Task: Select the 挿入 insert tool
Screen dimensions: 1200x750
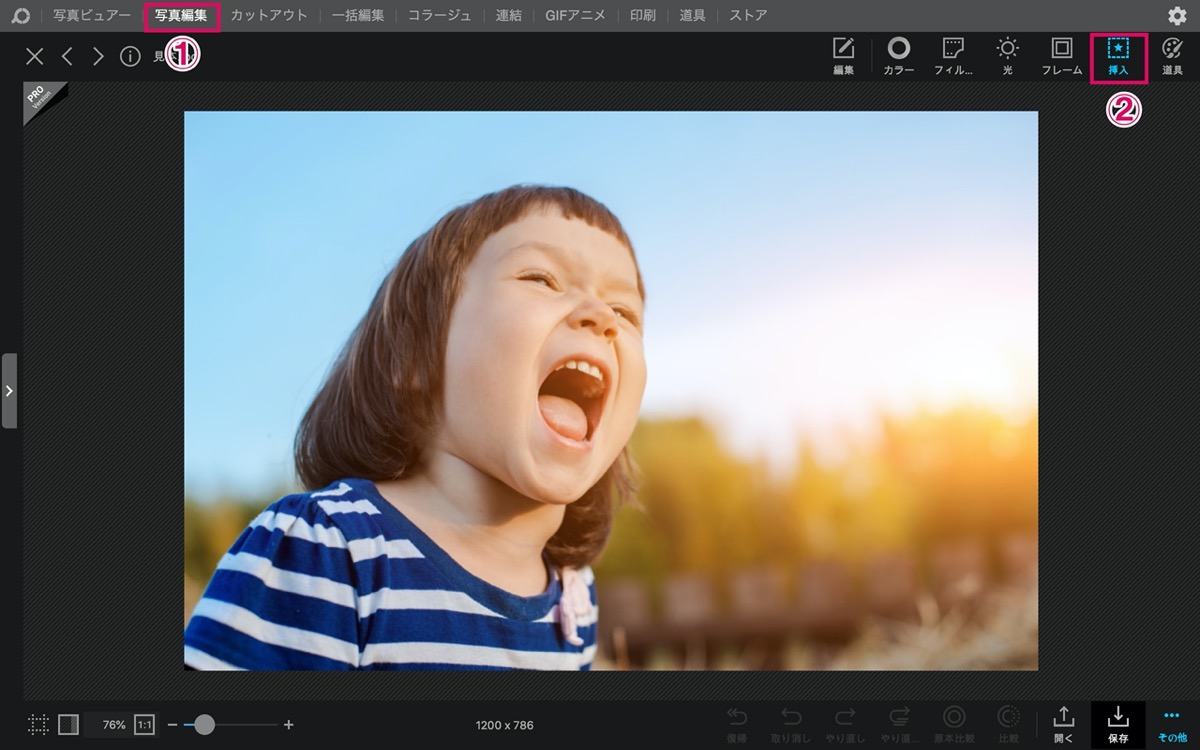Action: click(x=1118, y=56)
